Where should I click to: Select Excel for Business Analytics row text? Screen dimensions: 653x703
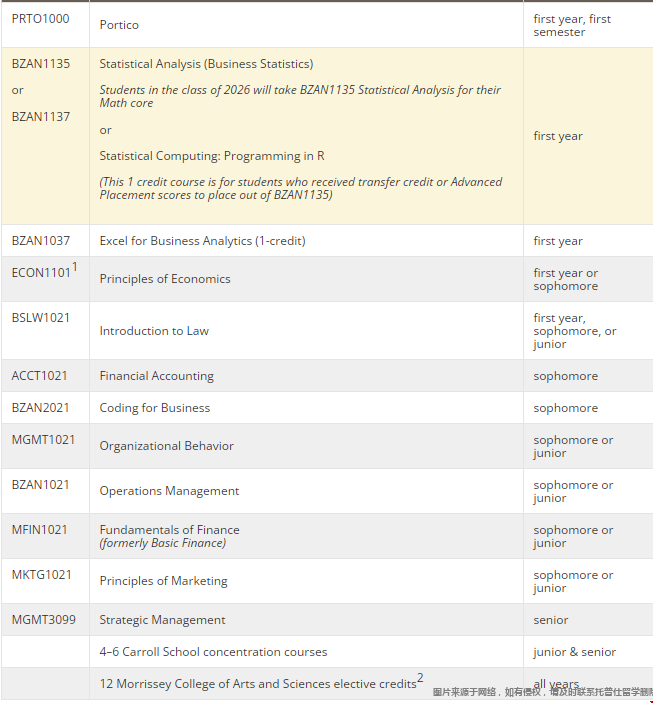point(202,241)
